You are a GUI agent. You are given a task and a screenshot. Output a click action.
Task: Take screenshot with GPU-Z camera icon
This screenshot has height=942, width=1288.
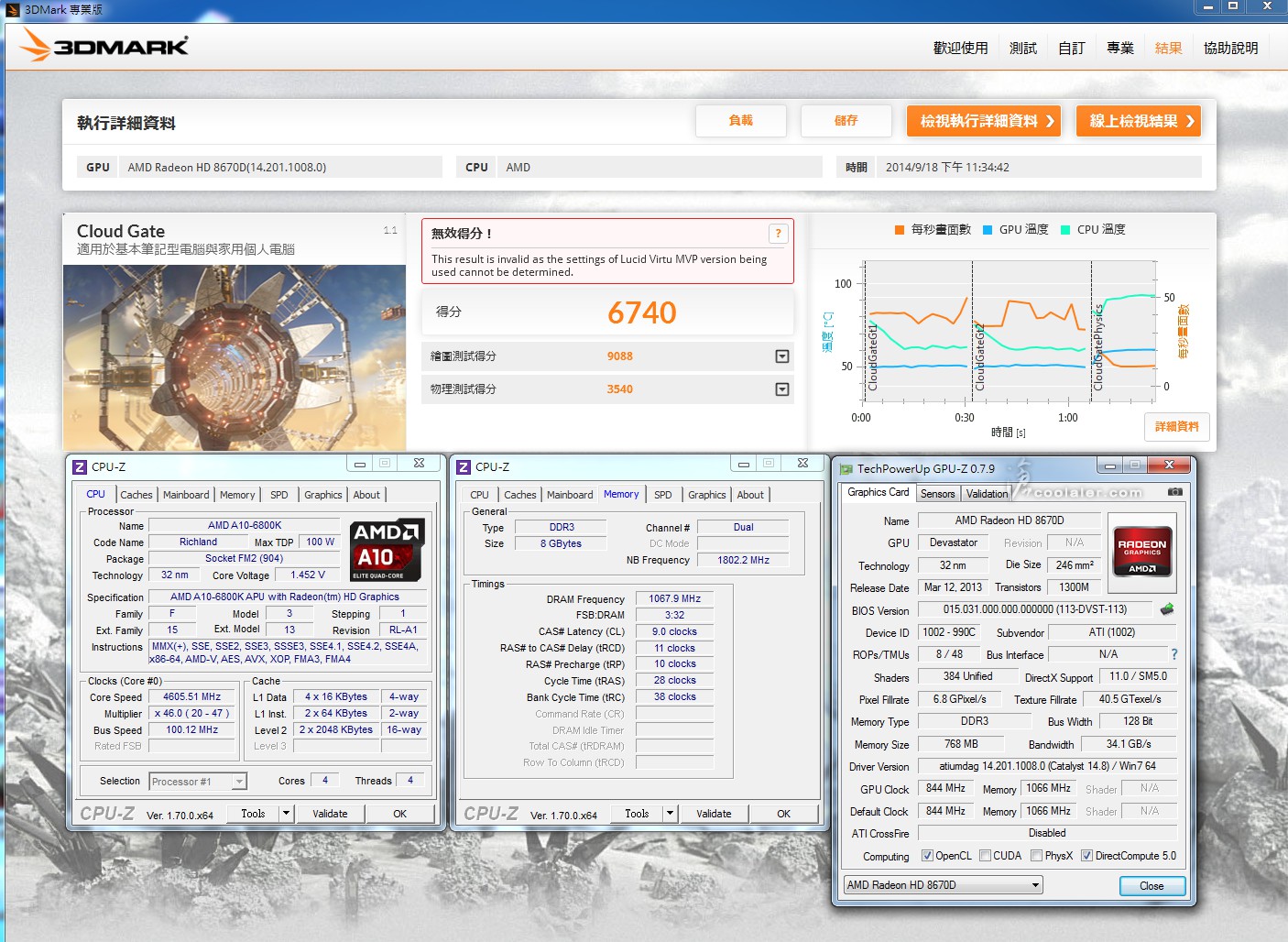point(1174,493)
